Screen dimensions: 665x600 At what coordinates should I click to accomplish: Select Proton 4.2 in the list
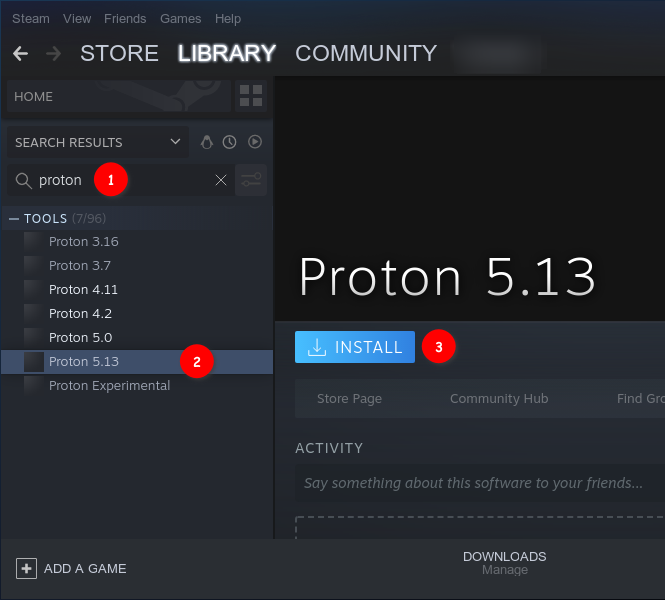(137, 314)
